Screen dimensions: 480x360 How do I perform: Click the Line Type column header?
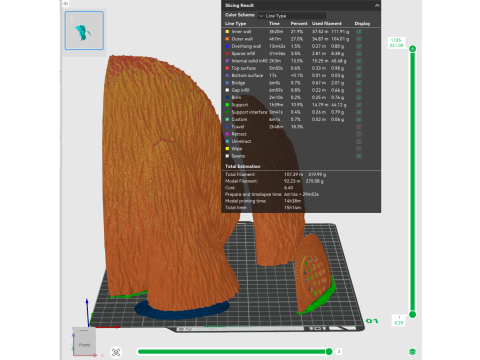[x=235, y=24]
